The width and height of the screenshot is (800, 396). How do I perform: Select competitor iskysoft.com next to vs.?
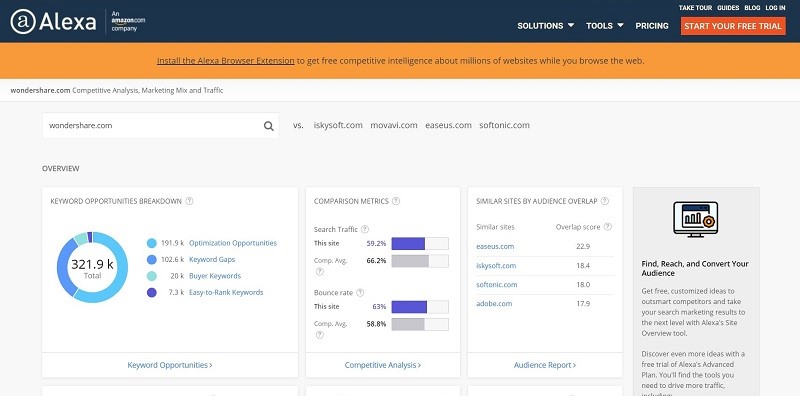coord(338,125)
